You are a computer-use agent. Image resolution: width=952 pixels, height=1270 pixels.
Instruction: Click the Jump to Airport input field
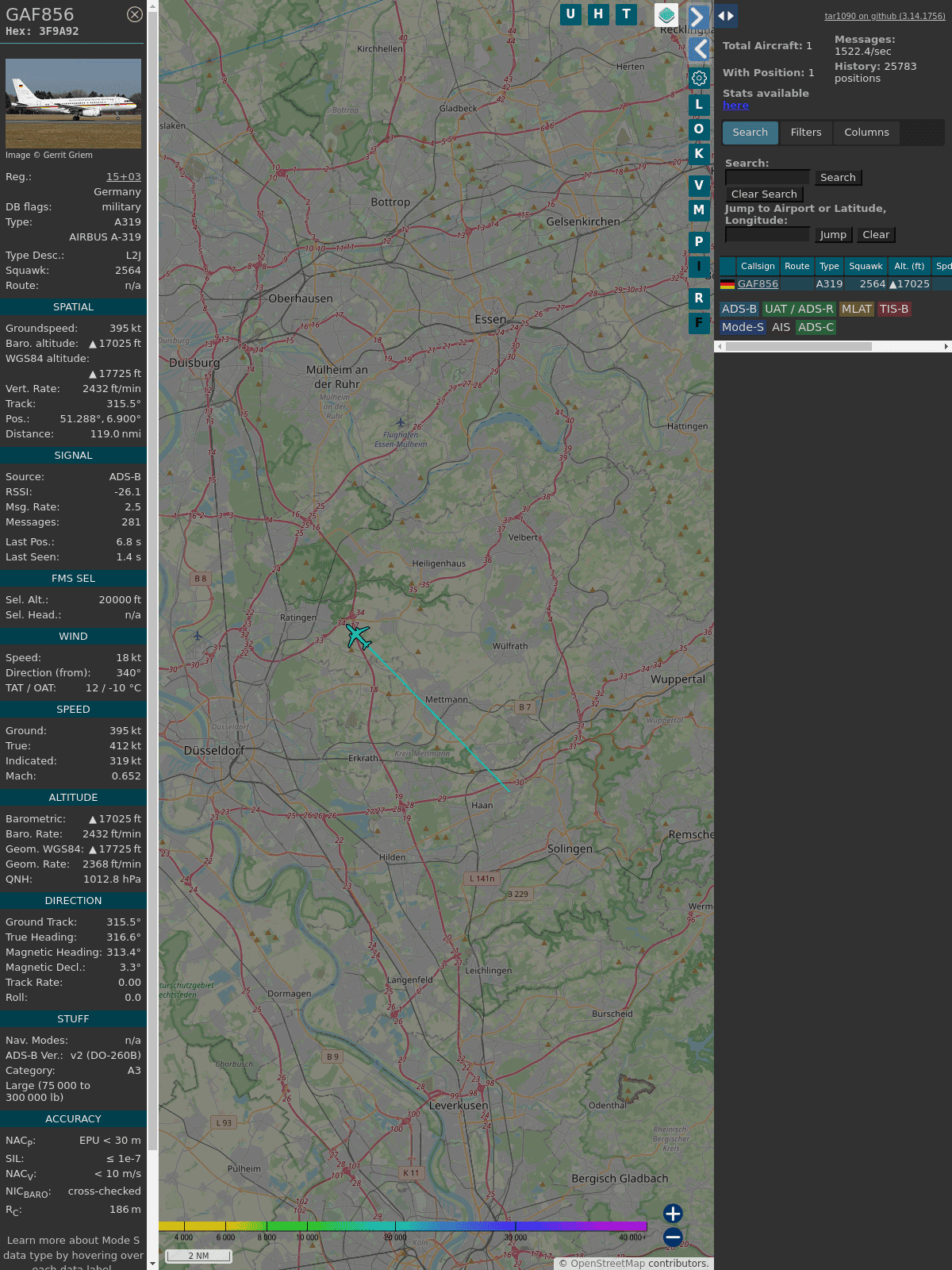pyautogui.click(x=767, y=235)
